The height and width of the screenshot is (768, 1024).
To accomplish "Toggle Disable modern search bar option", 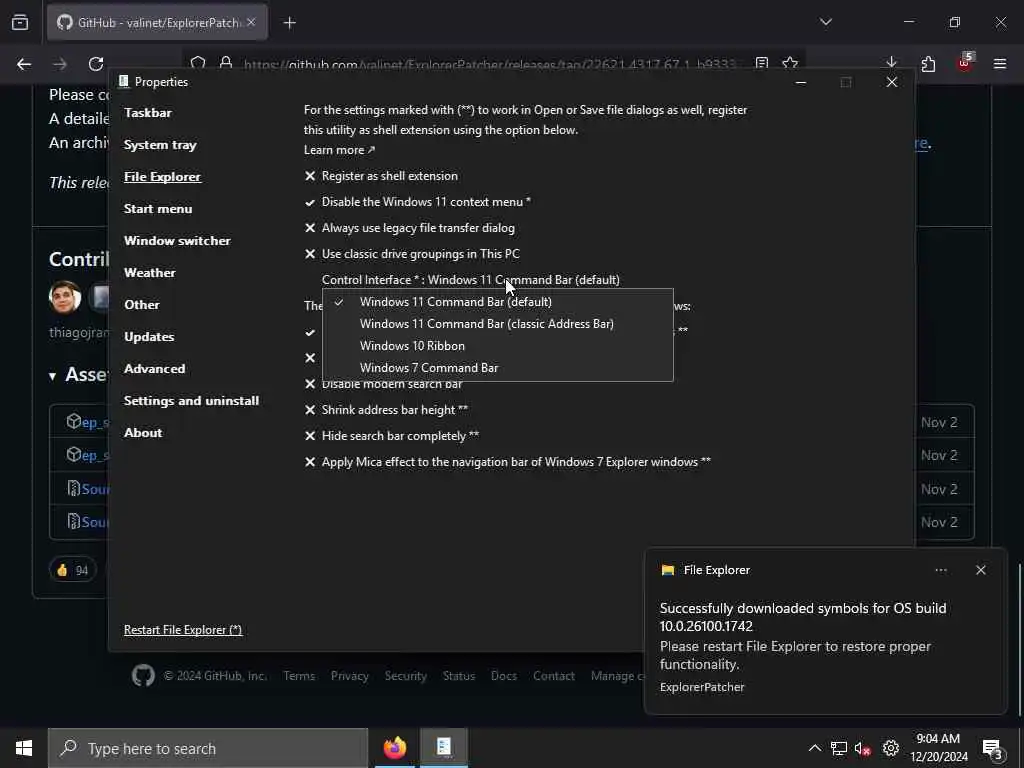I will coord(383,385).
